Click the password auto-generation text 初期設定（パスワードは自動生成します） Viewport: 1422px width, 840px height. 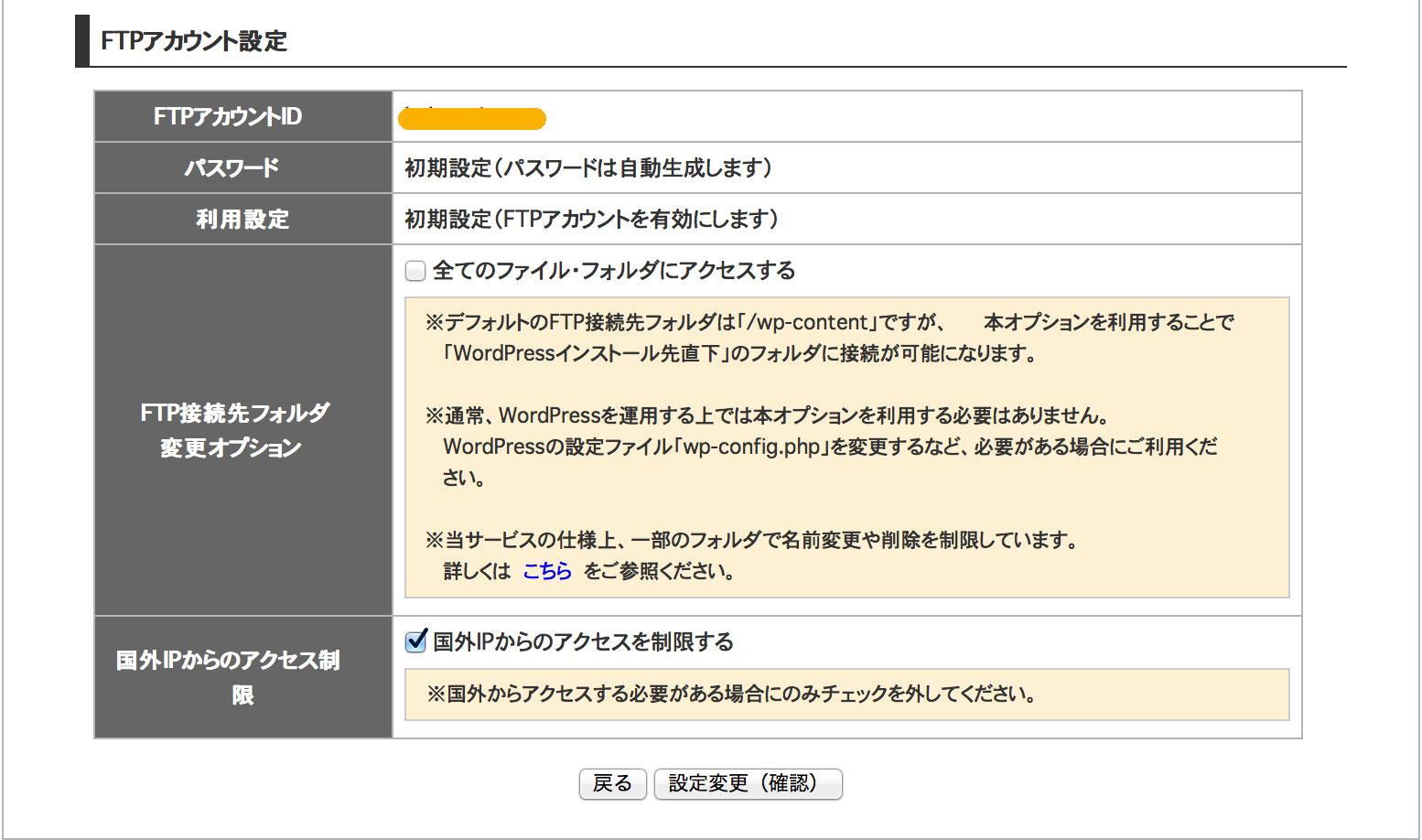point(588,168)
